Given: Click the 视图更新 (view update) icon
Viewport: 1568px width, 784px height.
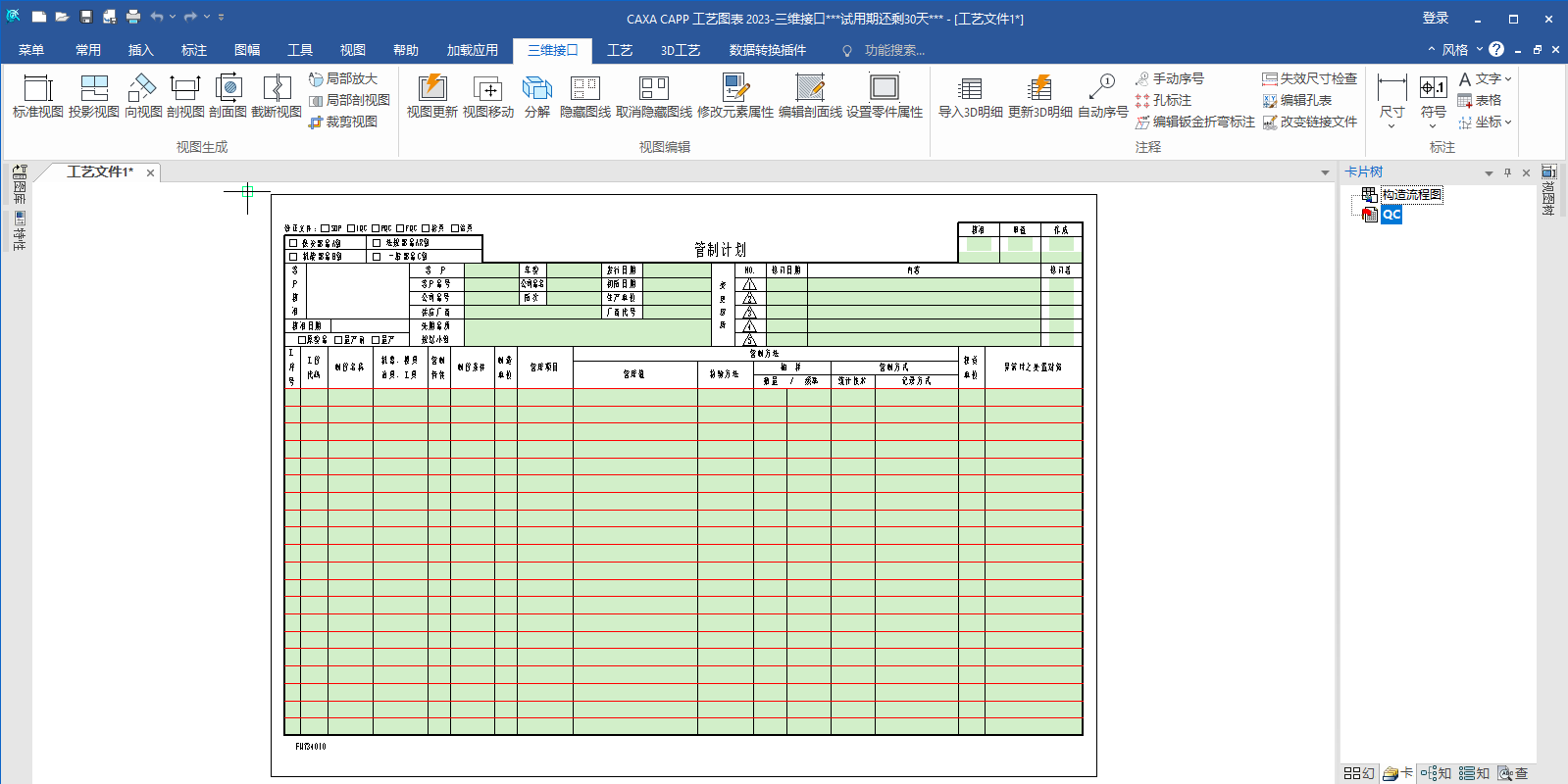Looking at the screenshot, I should pos(431,96).
